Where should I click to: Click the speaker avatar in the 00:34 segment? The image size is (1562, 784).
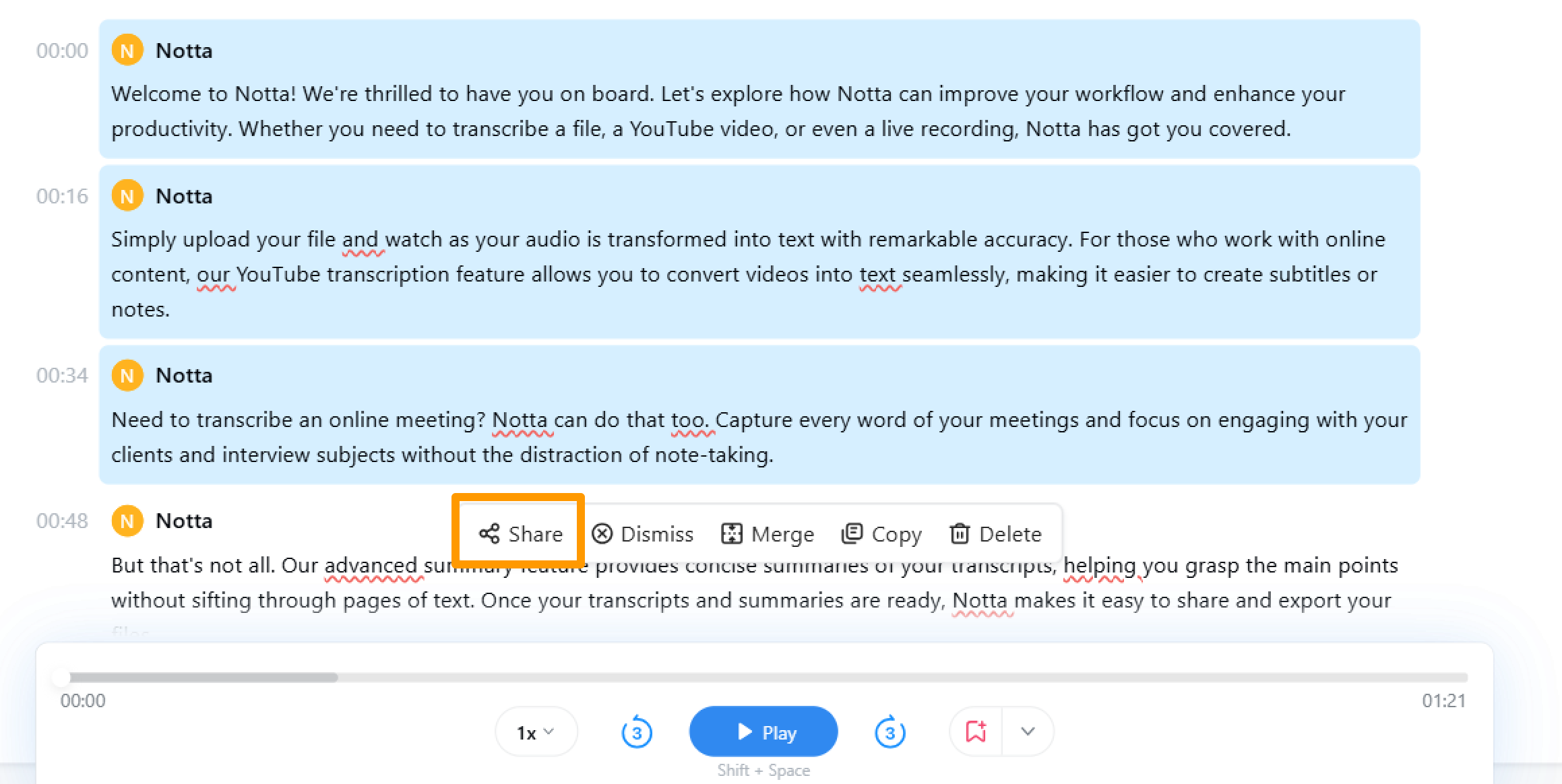[x=127, y=375]
